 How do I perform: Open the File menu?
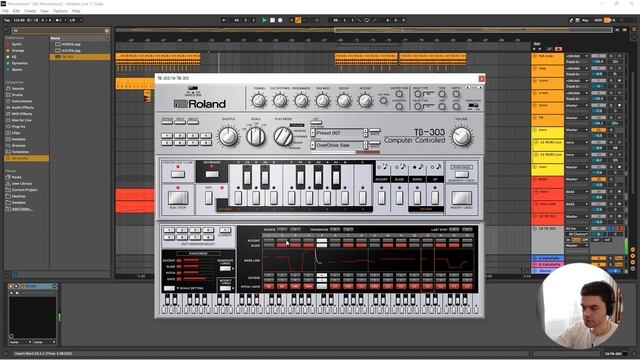tap(5, 11)
